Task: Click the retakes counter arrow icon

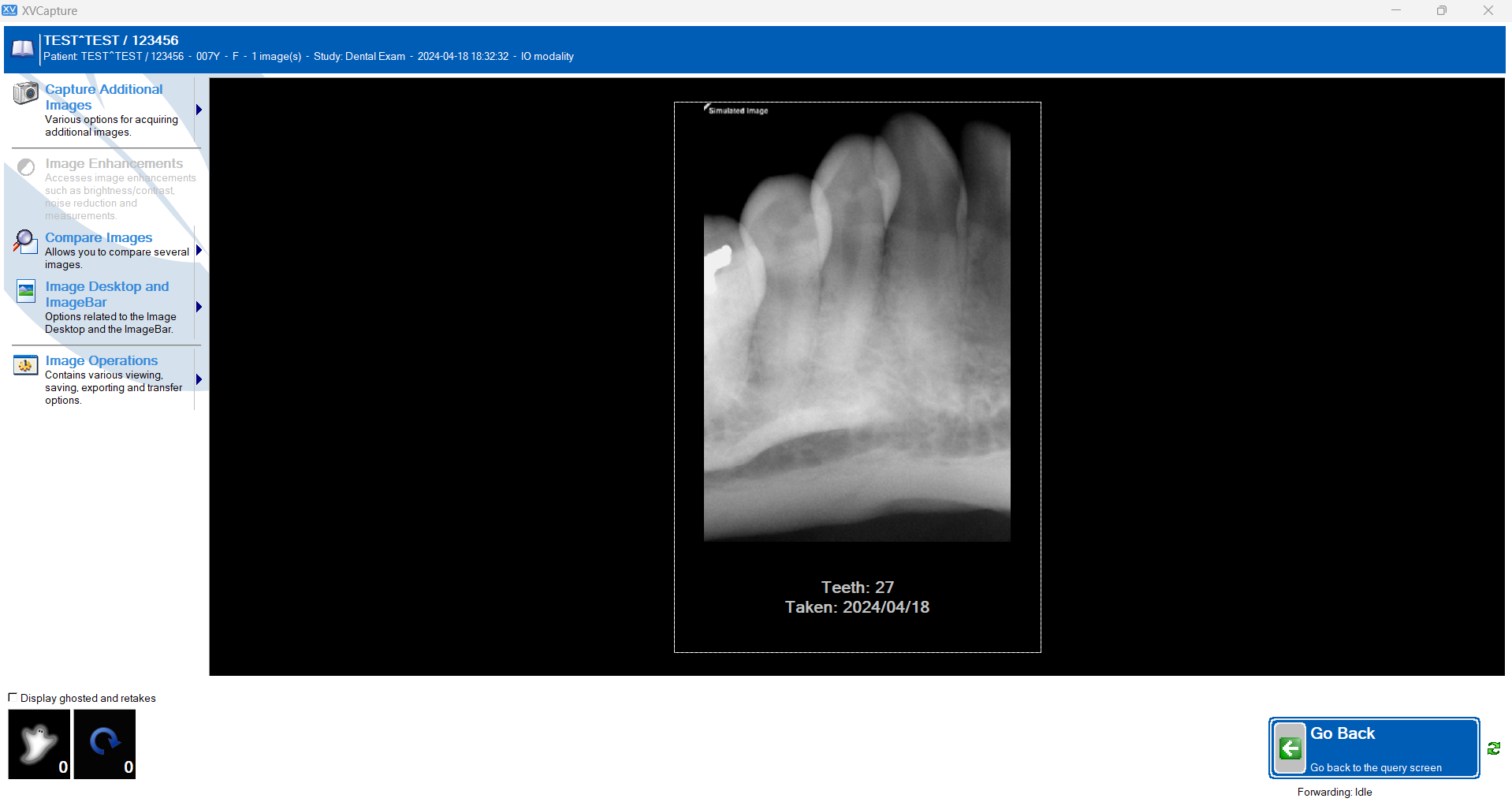Action: pos(105,744)
